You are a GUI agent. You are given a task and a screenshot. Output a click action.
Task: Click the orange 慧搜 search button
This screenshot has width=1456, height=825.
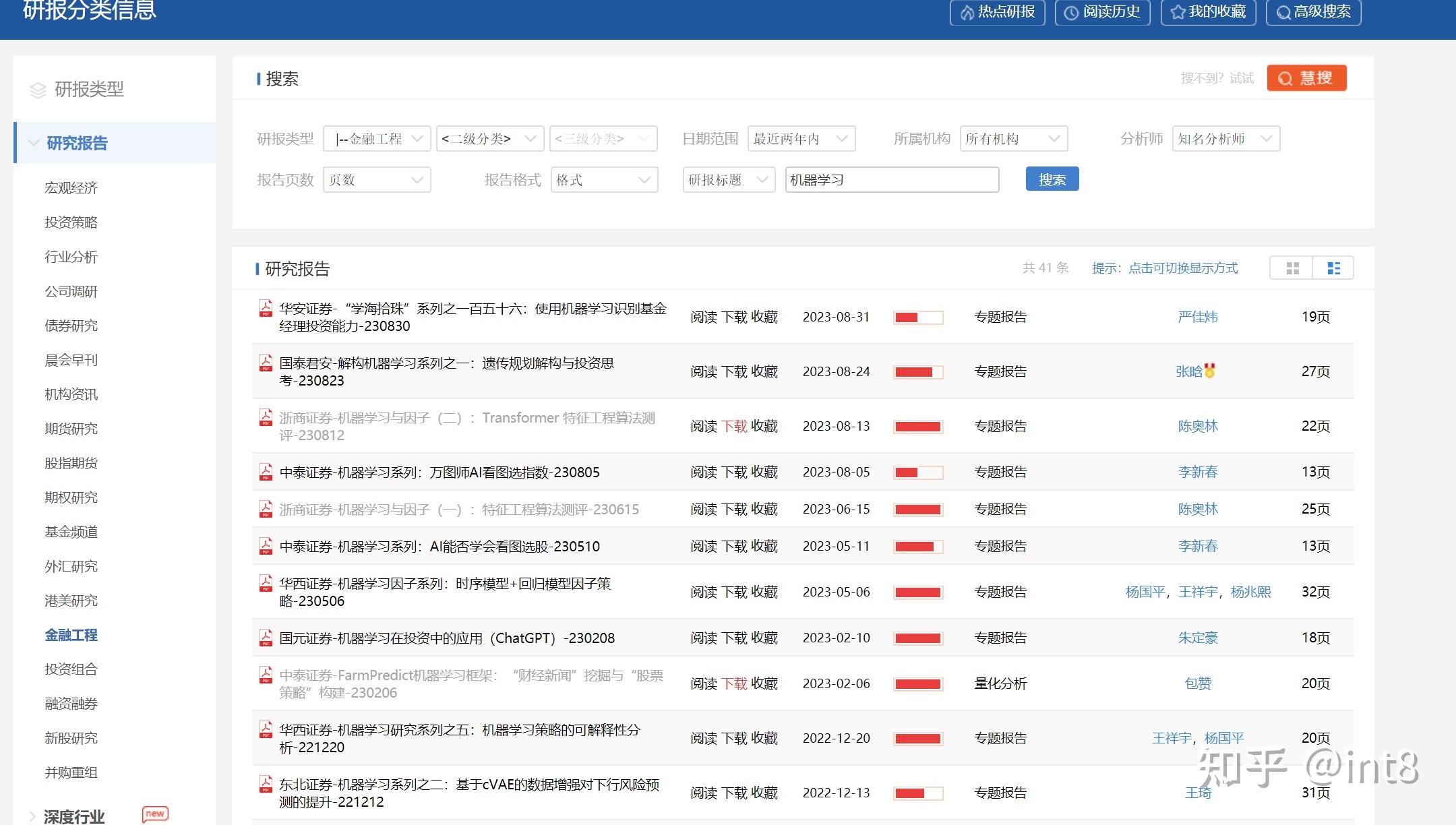coord(1306,78)
